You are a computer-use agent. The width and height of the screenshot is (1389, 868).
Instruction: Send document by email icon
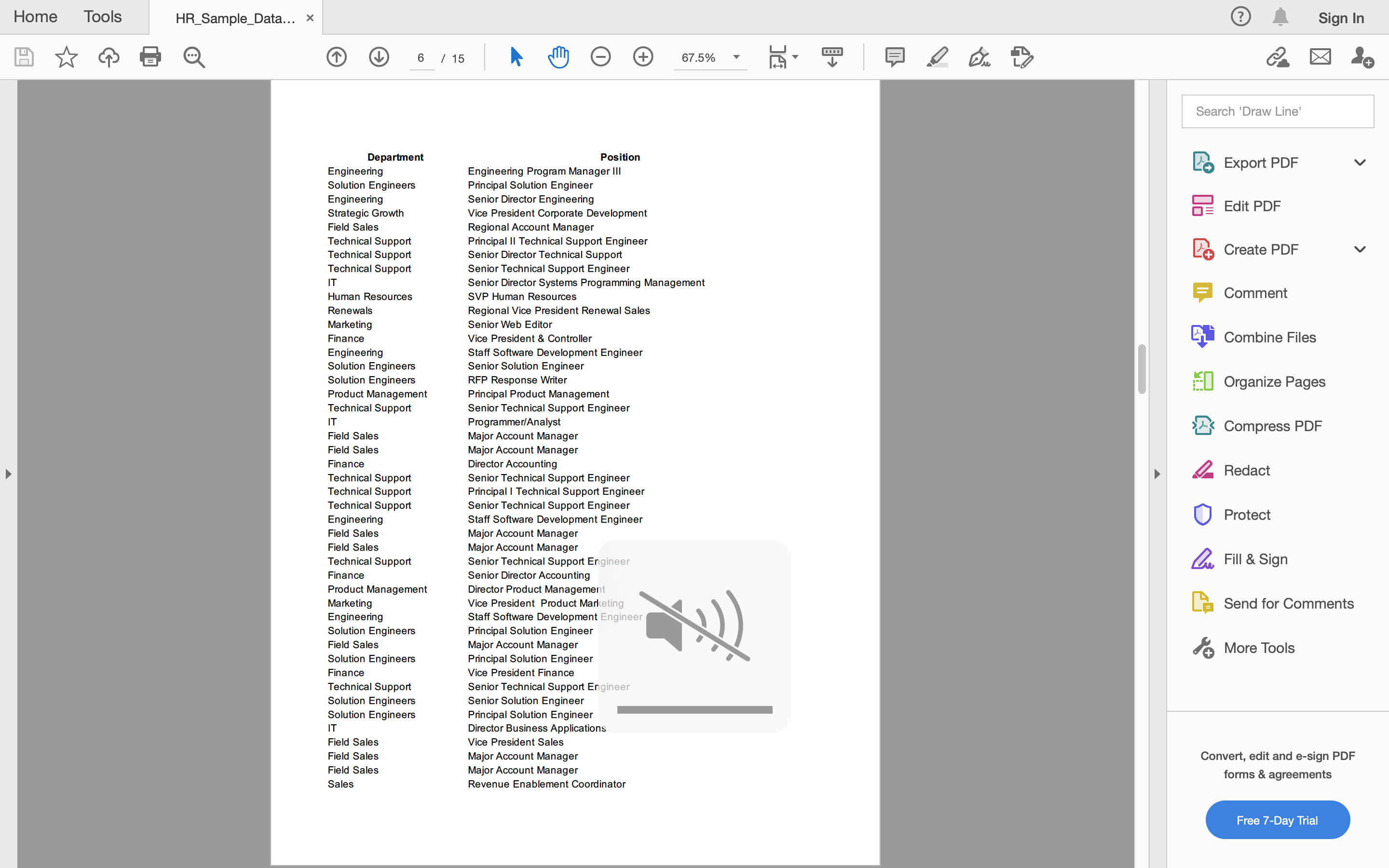pos(1319,57)
